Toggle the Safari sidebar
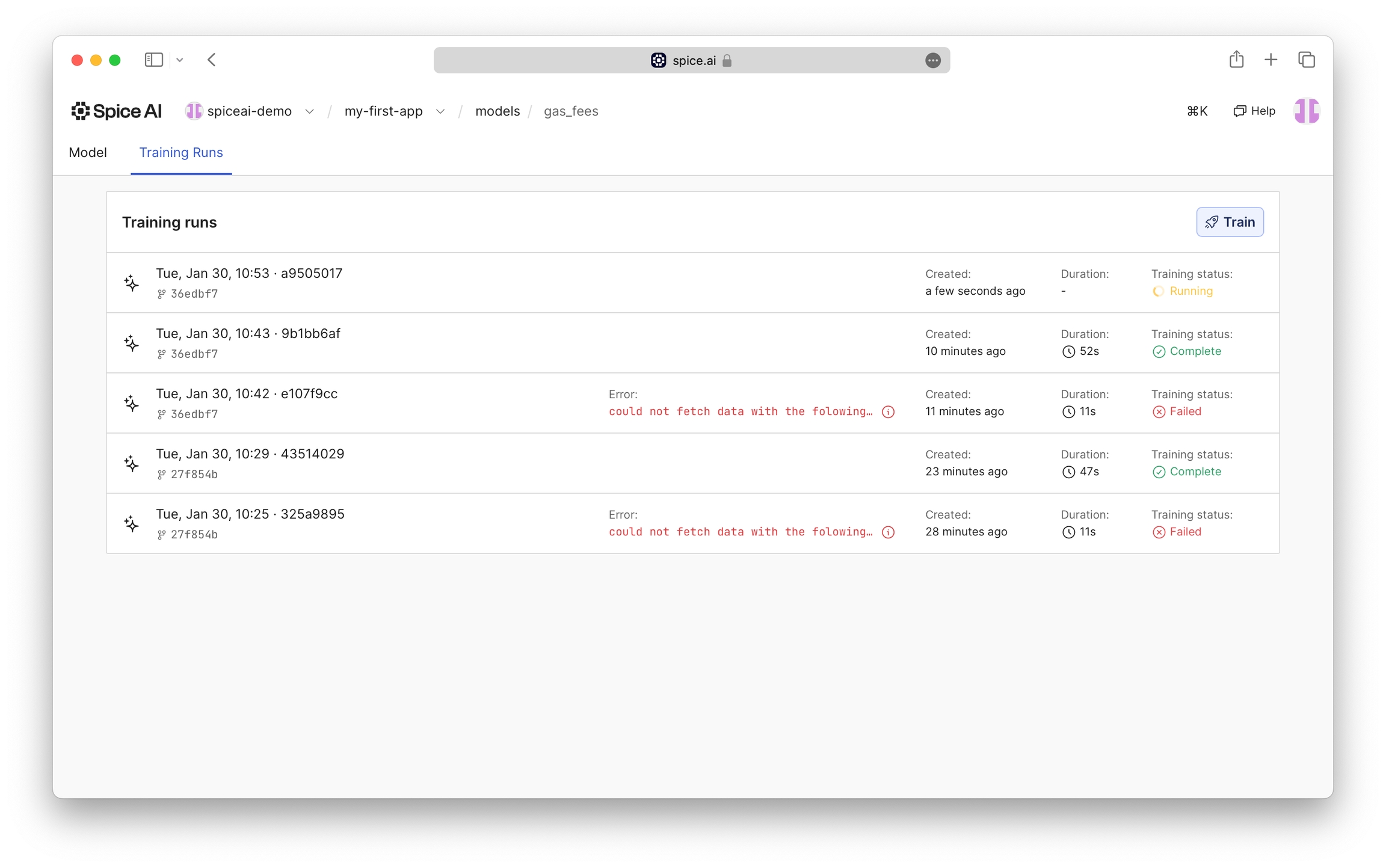 tap(153, 60)
